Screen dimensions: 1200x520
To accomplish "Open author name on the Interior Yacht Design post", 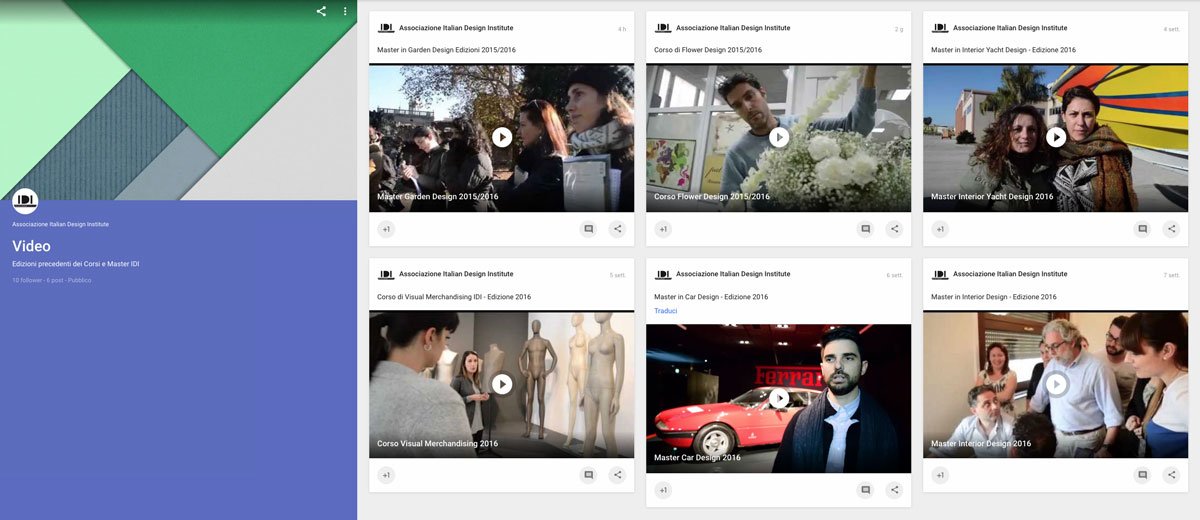I will click(x=1010, y=28).
